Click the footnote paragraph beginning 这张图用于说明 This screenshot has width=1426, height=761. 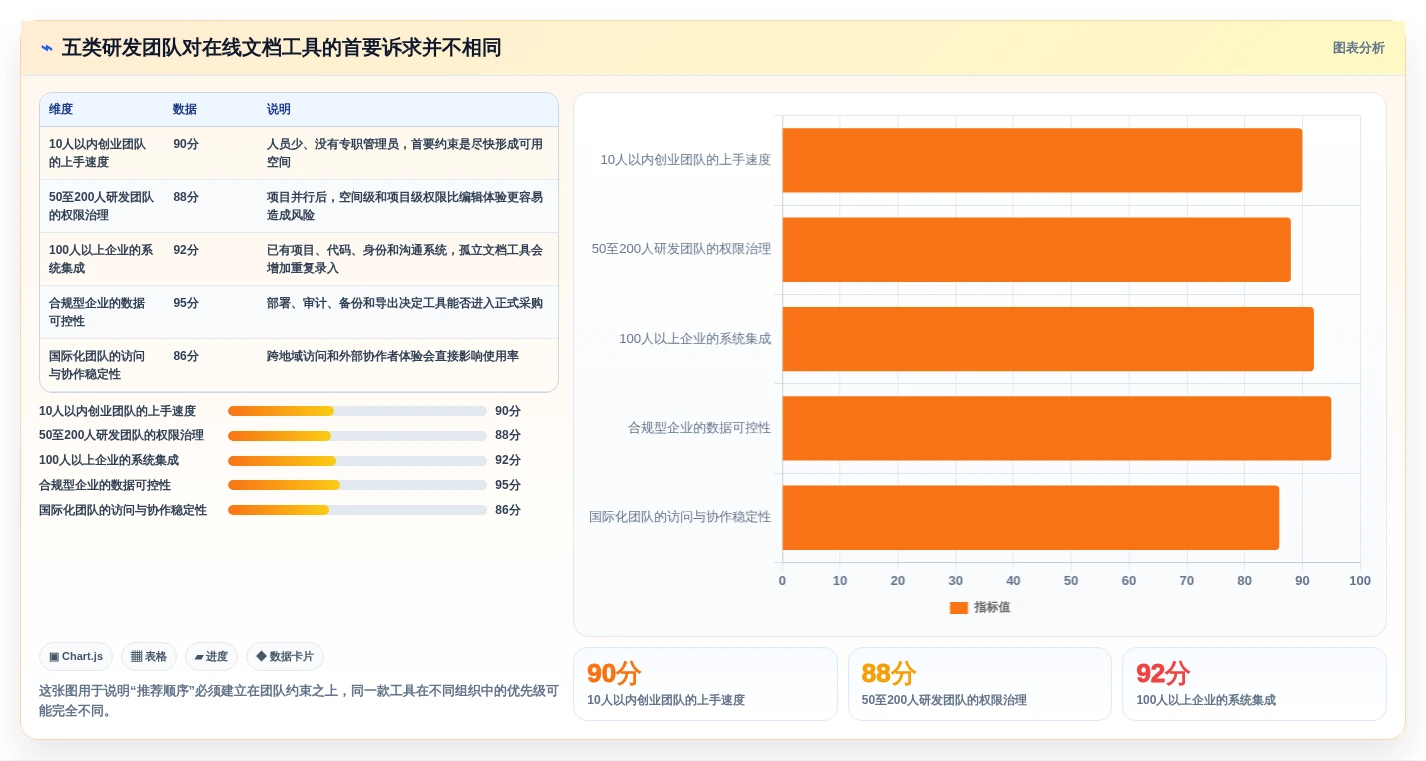click(x=299, y=701)
